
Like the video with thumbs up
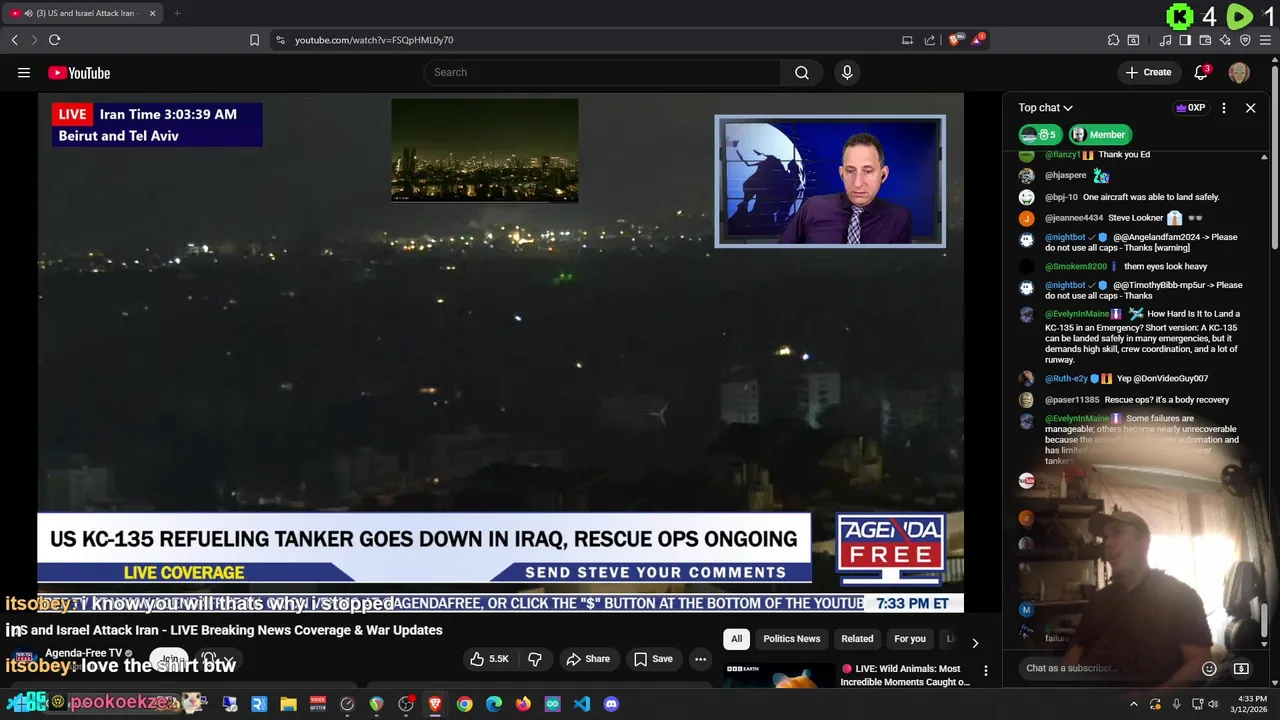490,659
